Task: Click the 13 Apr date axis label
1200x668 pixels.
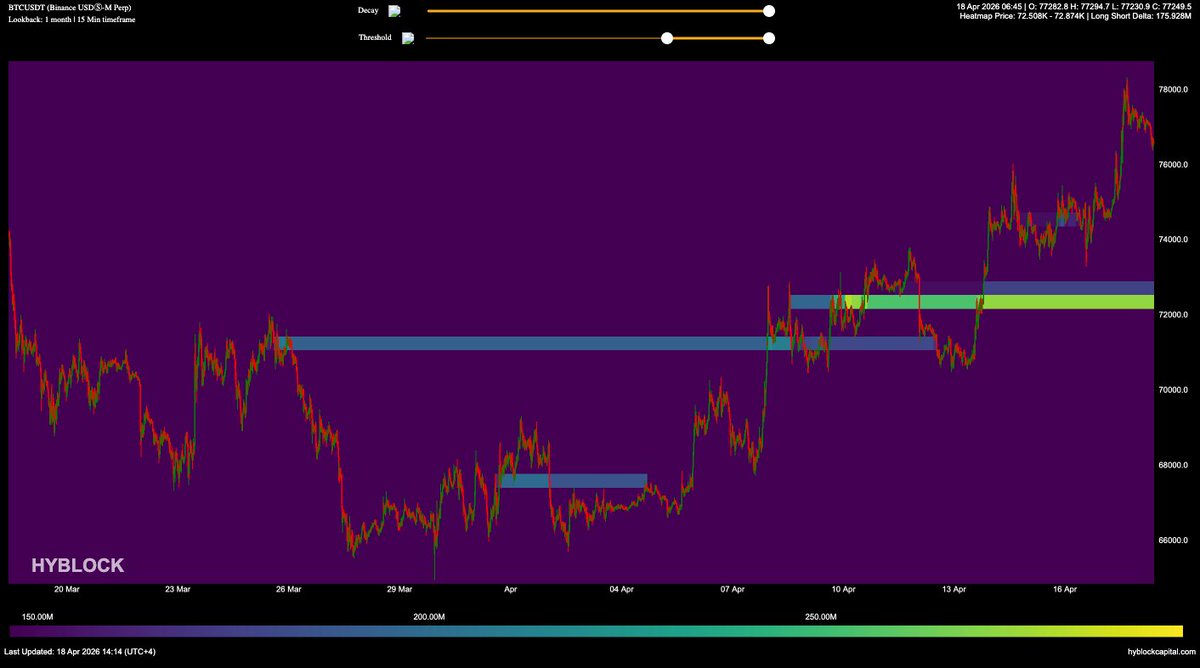Action: [x=954, y=590]
